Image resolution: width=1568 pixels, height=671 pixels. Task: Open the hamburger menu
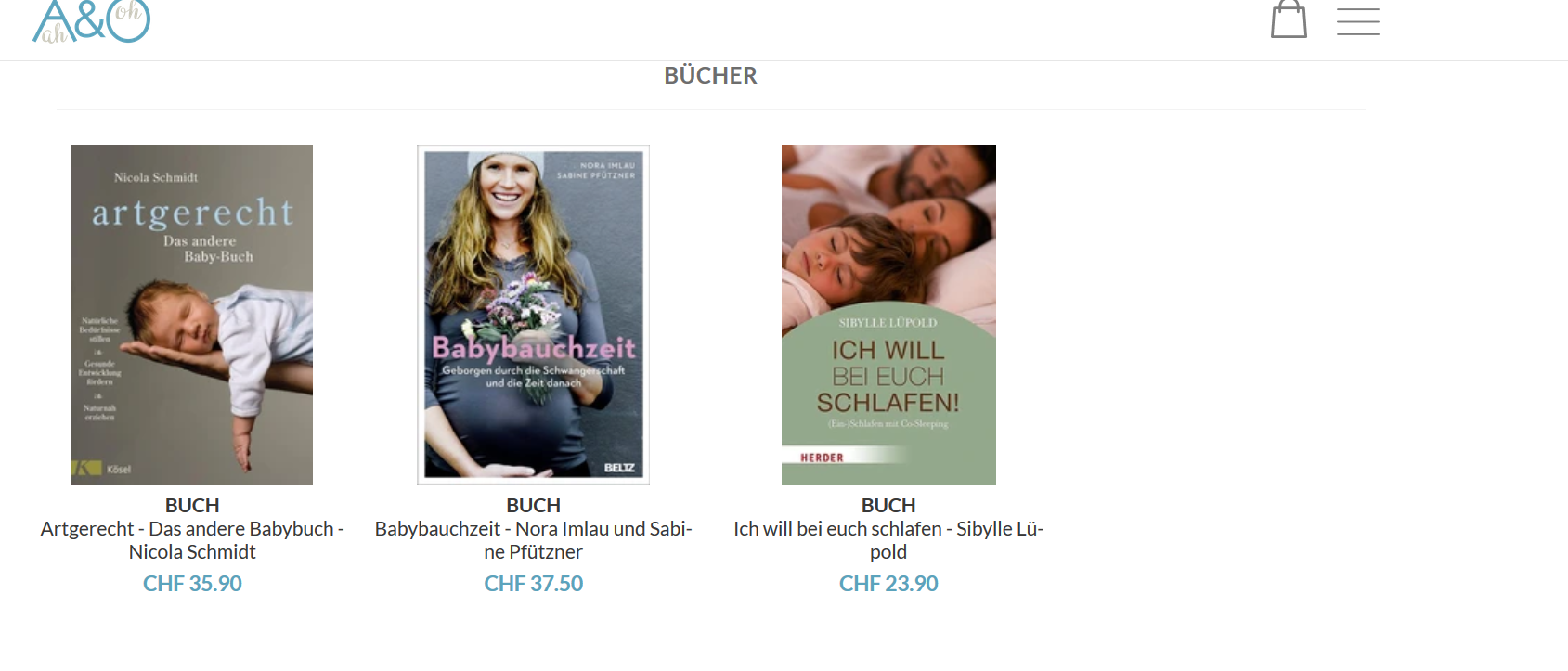coord(1358,20)
